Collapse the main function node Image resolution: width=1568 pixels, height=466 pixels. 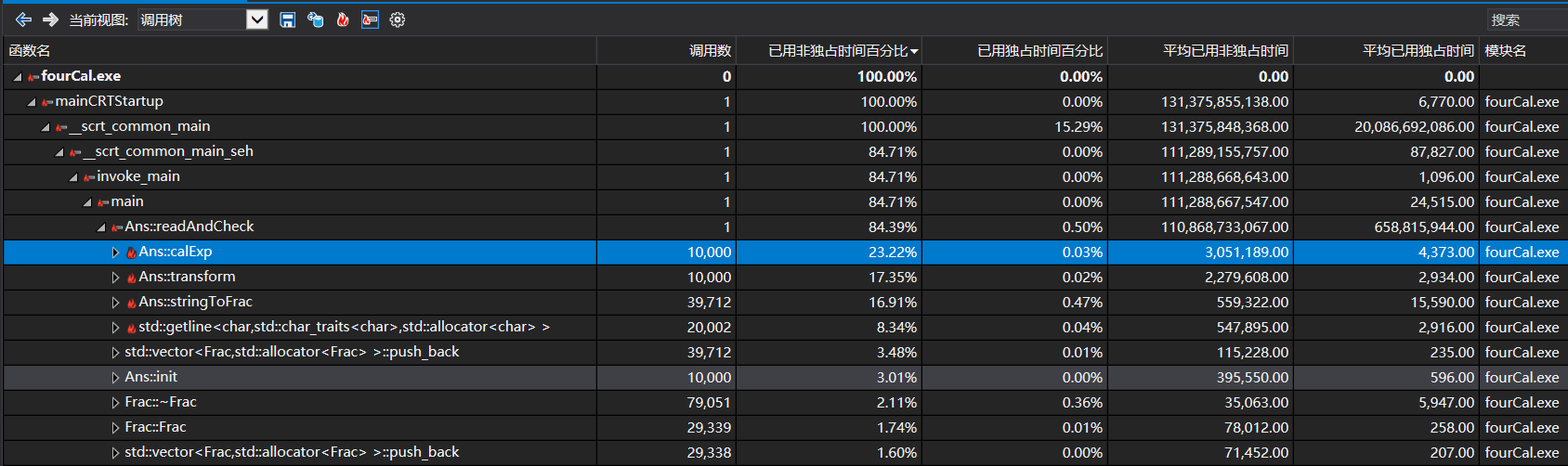pos(87,202)
